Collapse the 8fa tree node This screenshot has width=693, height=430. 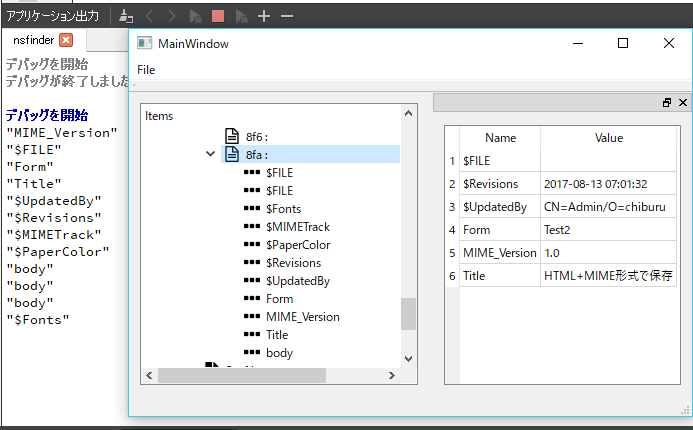pos(210,154)
